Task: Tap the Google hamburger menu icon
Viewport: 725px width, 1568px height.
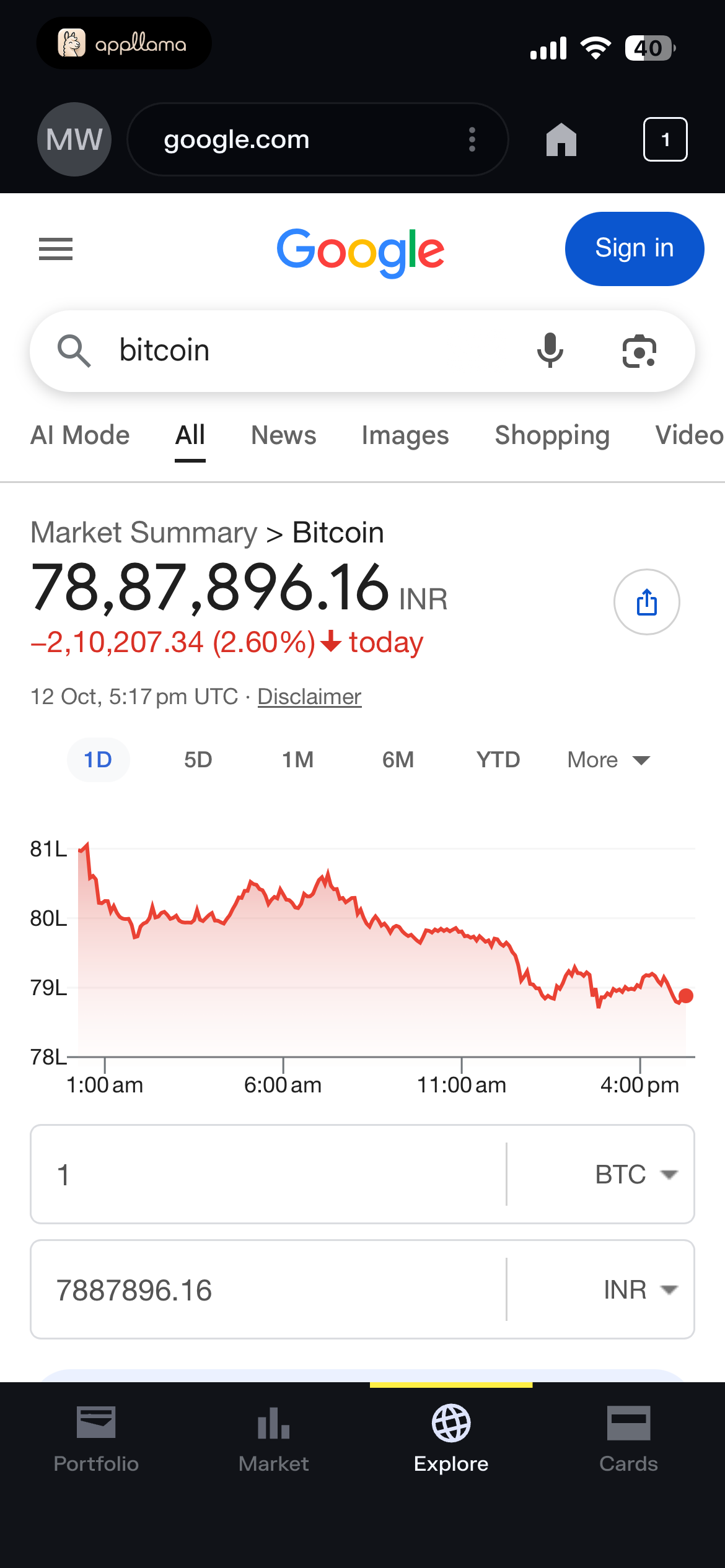Action: click(56, 249)
